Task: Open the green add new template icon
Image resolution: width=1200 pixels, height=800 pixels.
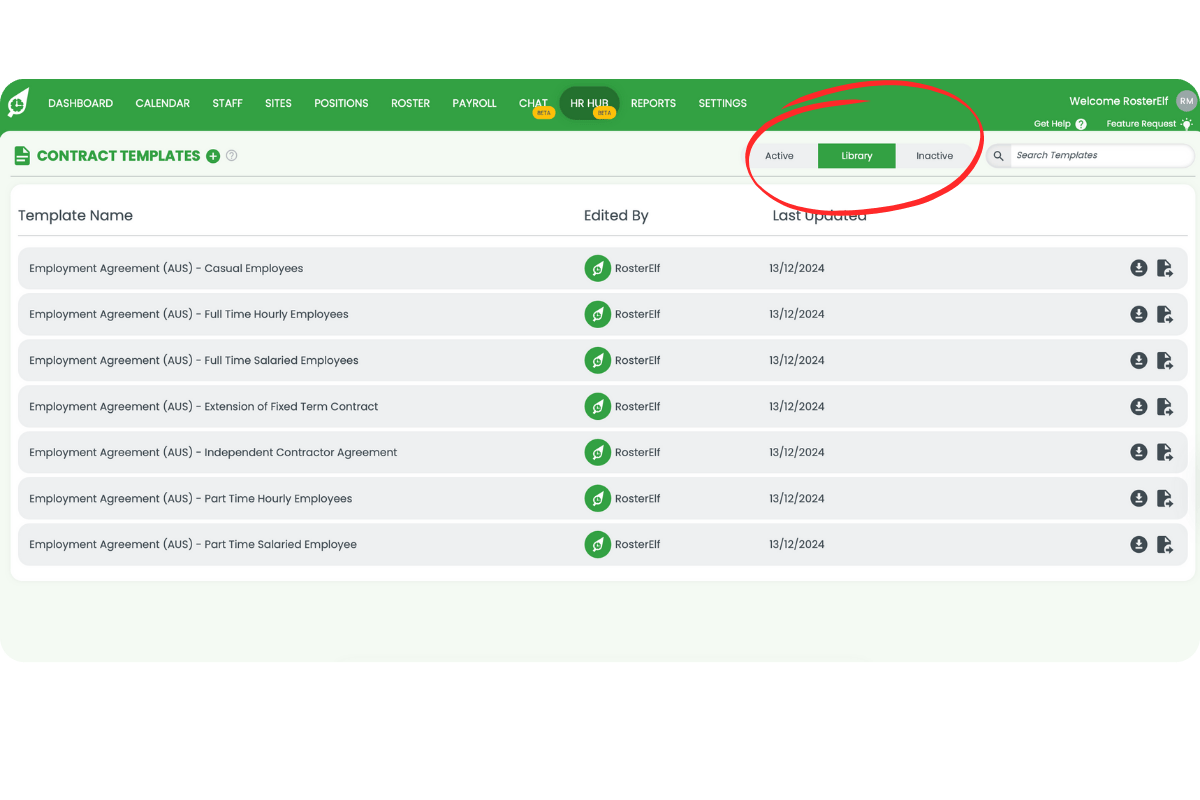Action: pos(213,156)
